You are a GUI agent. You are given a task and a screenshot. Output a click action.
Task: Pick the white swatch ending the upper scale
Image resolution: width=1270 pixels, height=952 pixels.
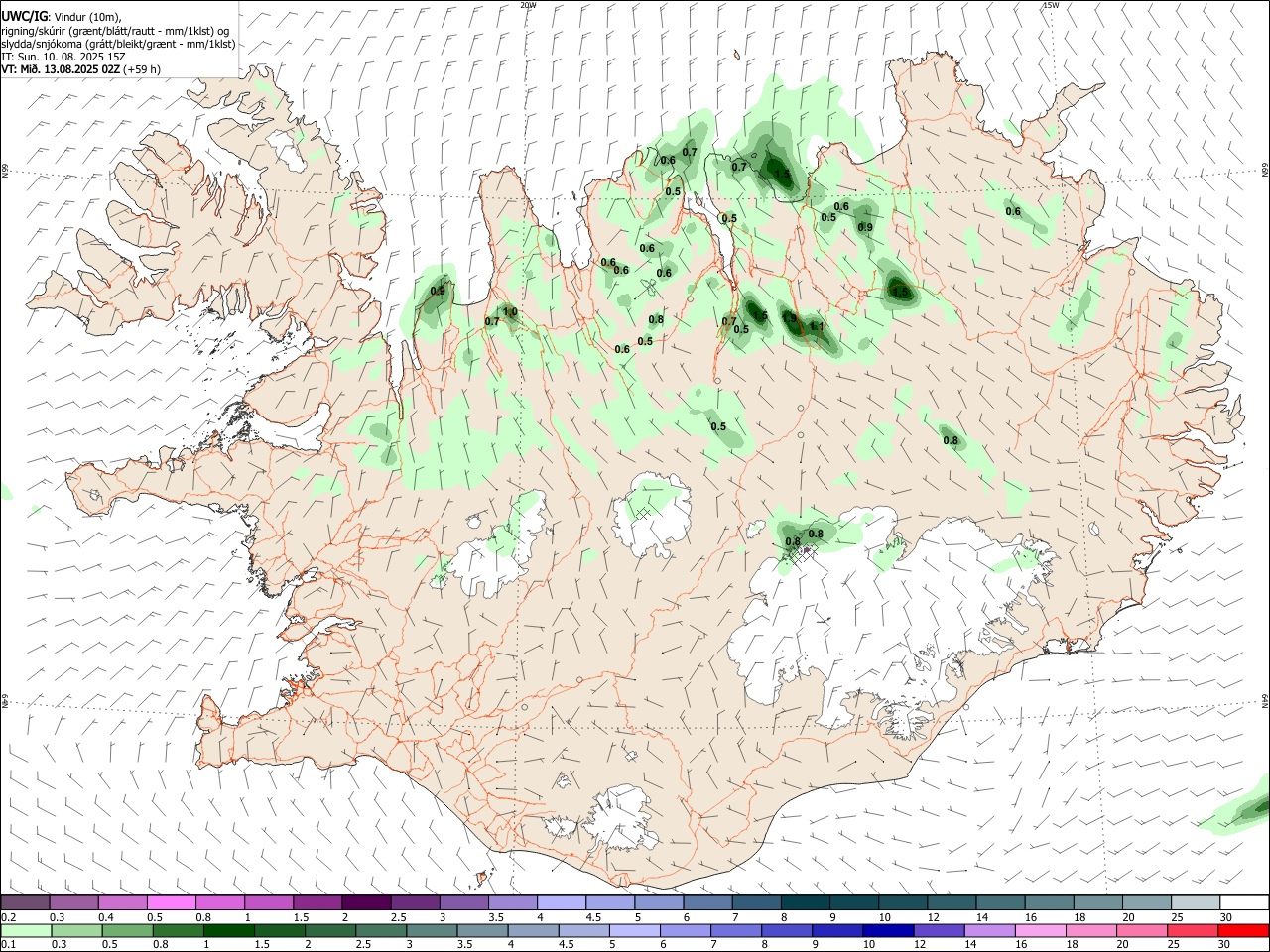[x=1243, y=902]
